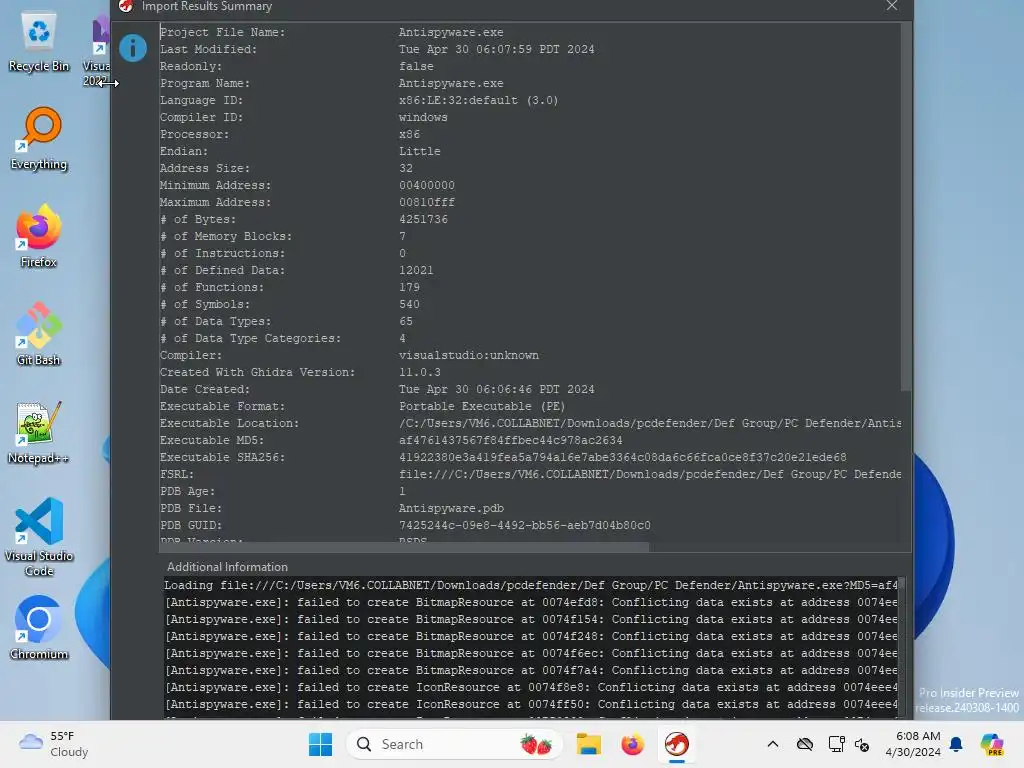
Task: Click the Compiler value visualstudio:unknown
Action: (x=468, y=355)
